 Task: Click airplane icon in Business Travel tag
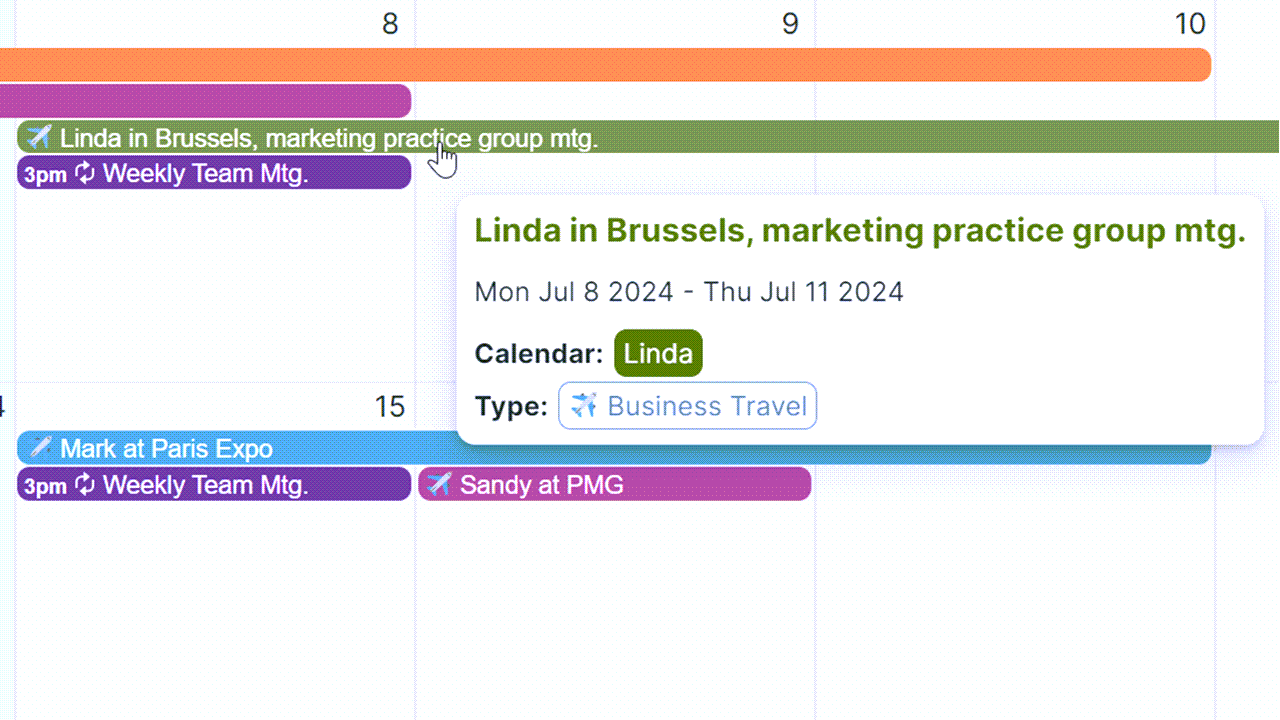coord(584,406)
